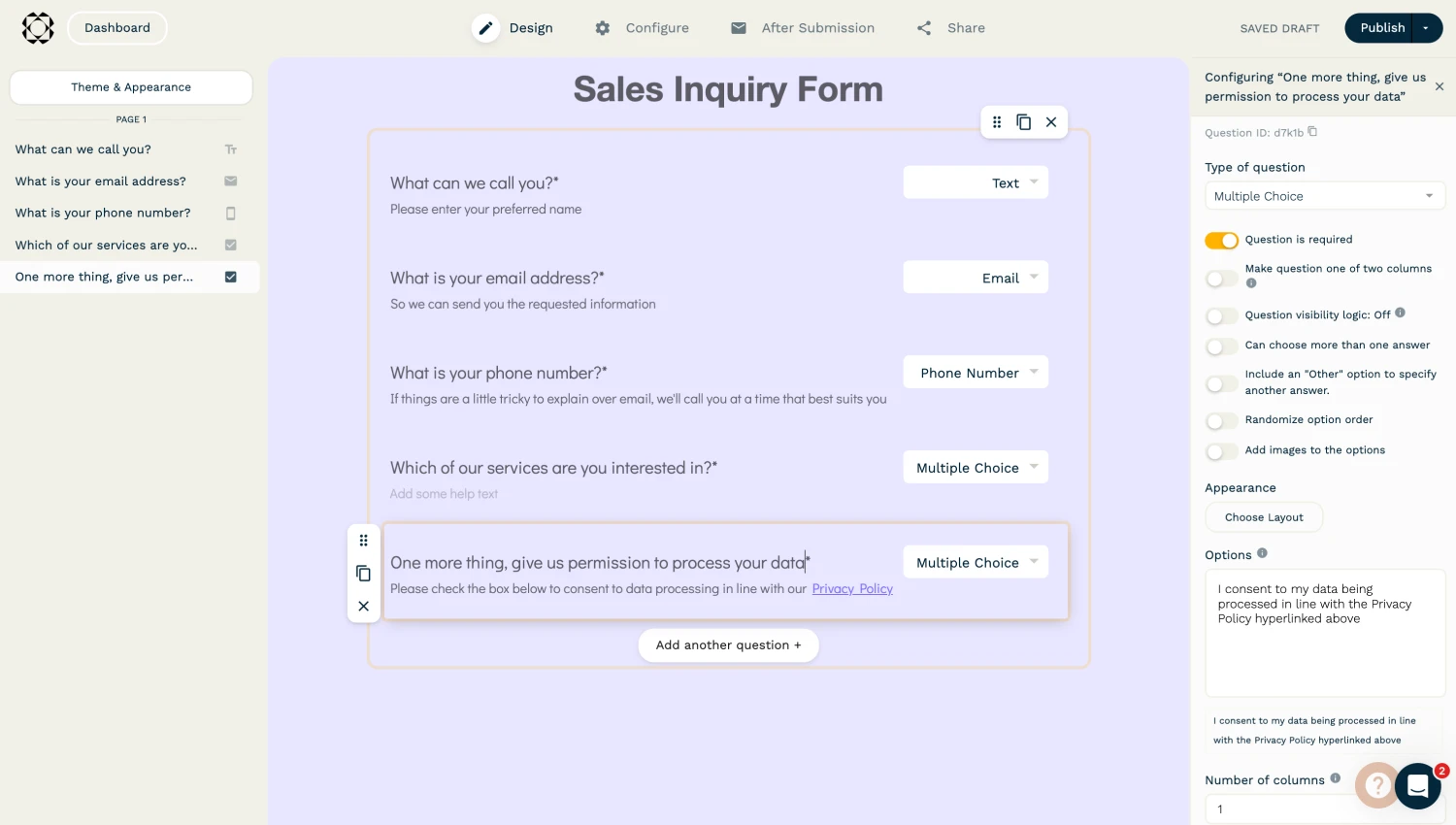The height and width of the screenshot is (825, 1456).
Task: Copy the Question ID using the clipboard icon
Action: (x=1312, y=131)
